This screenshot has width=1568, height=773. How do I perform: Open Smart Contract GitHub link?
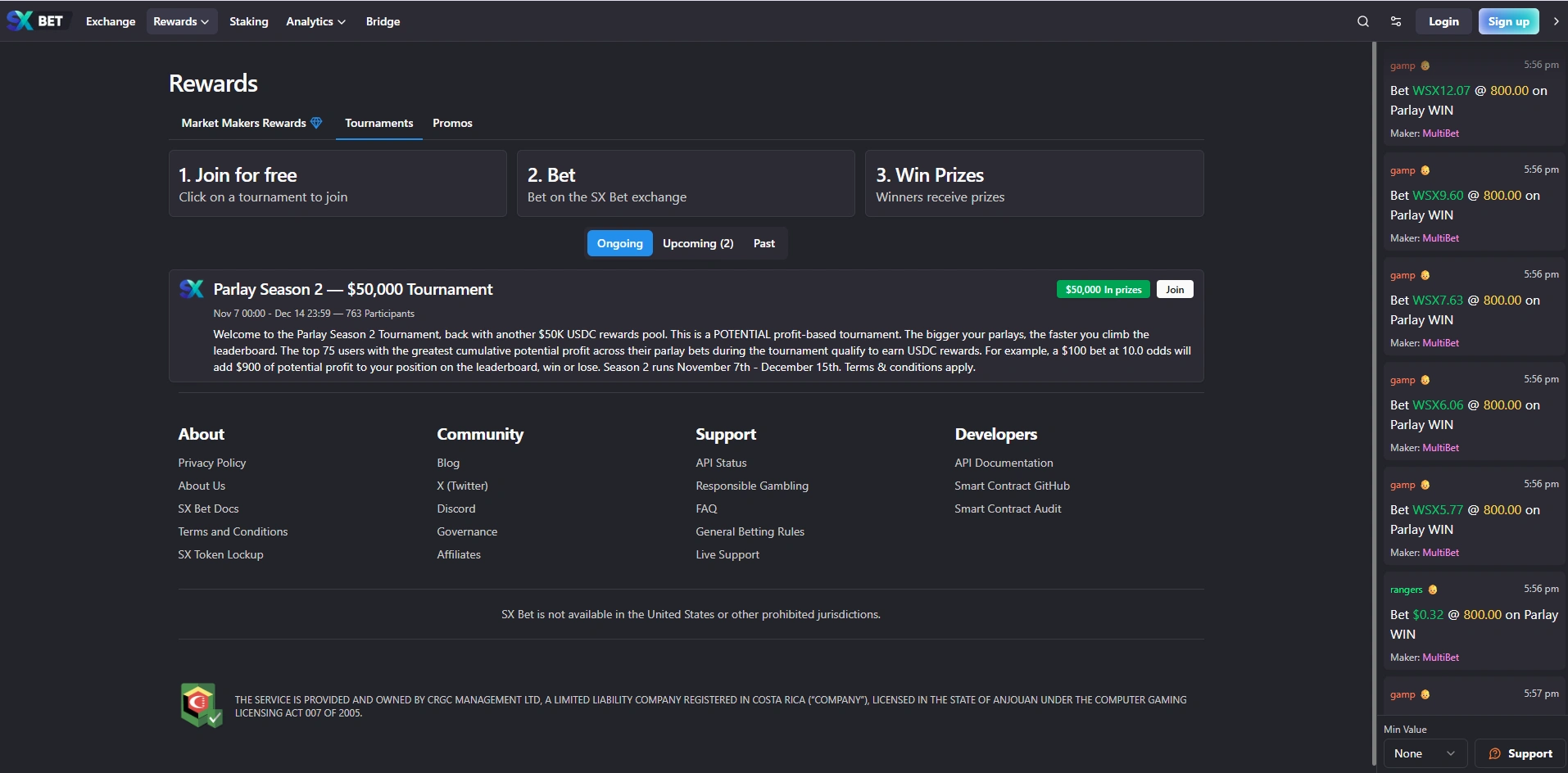tap(1012, 486)
